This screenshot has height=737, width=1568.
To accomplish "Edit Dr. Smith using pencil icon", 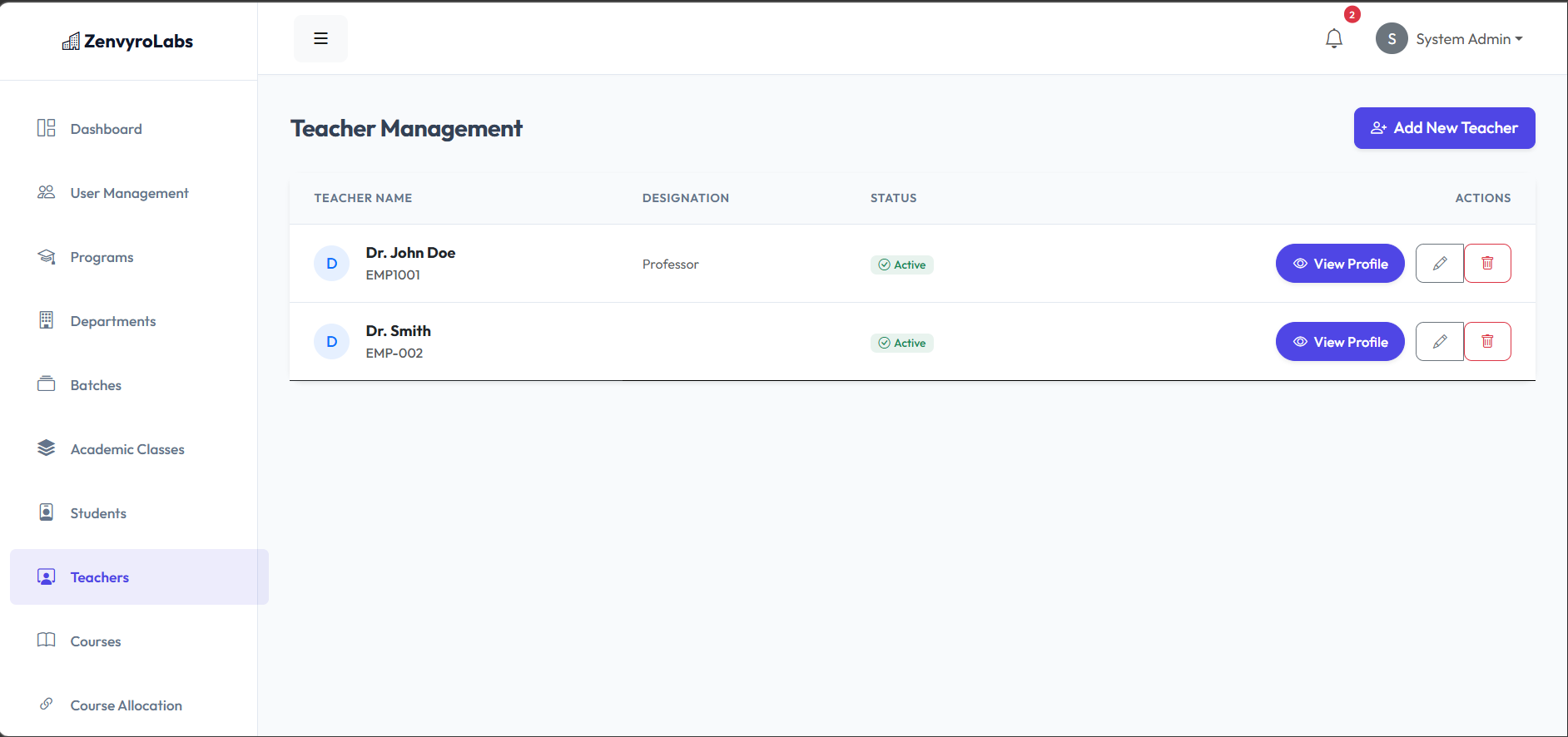I will 1439,342.
